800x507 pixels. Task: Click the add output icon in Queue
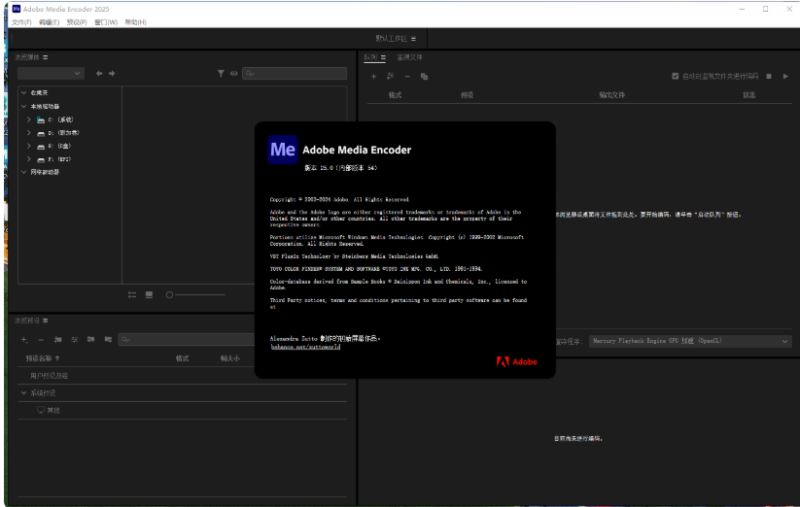(x=390, y=77)
